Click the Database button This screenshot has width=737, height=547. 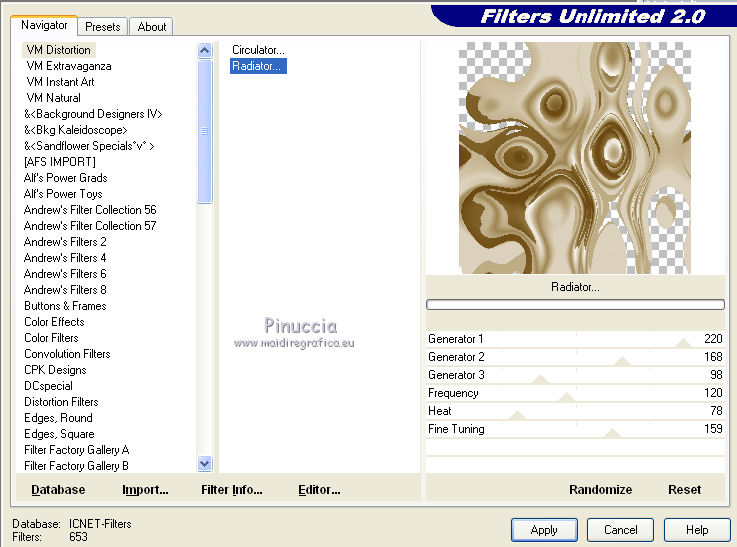pyautogui.click(x=58, y=490)
